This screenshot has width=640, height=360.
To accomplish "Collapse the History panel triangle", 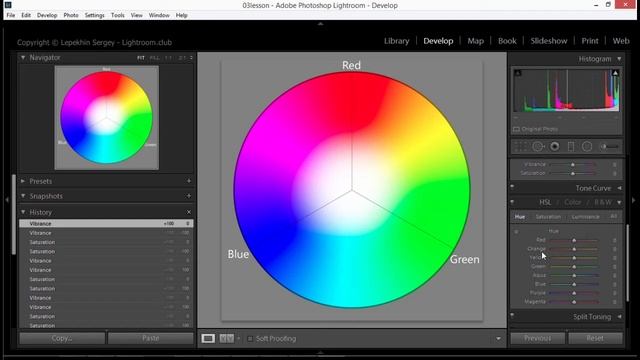I will click(23, 212).
